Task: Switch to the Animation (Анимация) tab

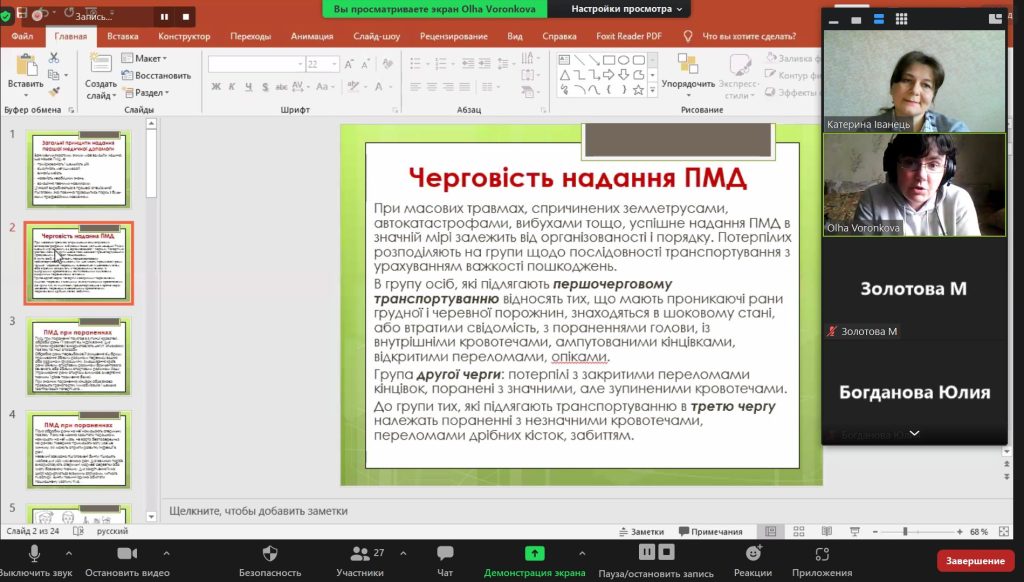Action: point(312,37)
